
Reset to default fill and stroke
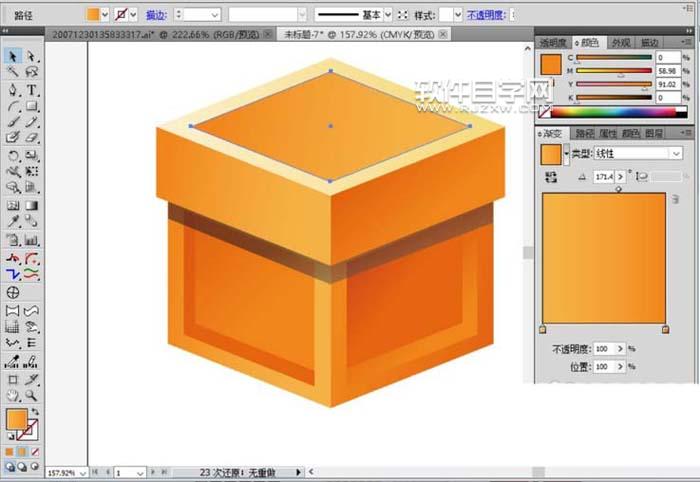click(x=10, y=437)
